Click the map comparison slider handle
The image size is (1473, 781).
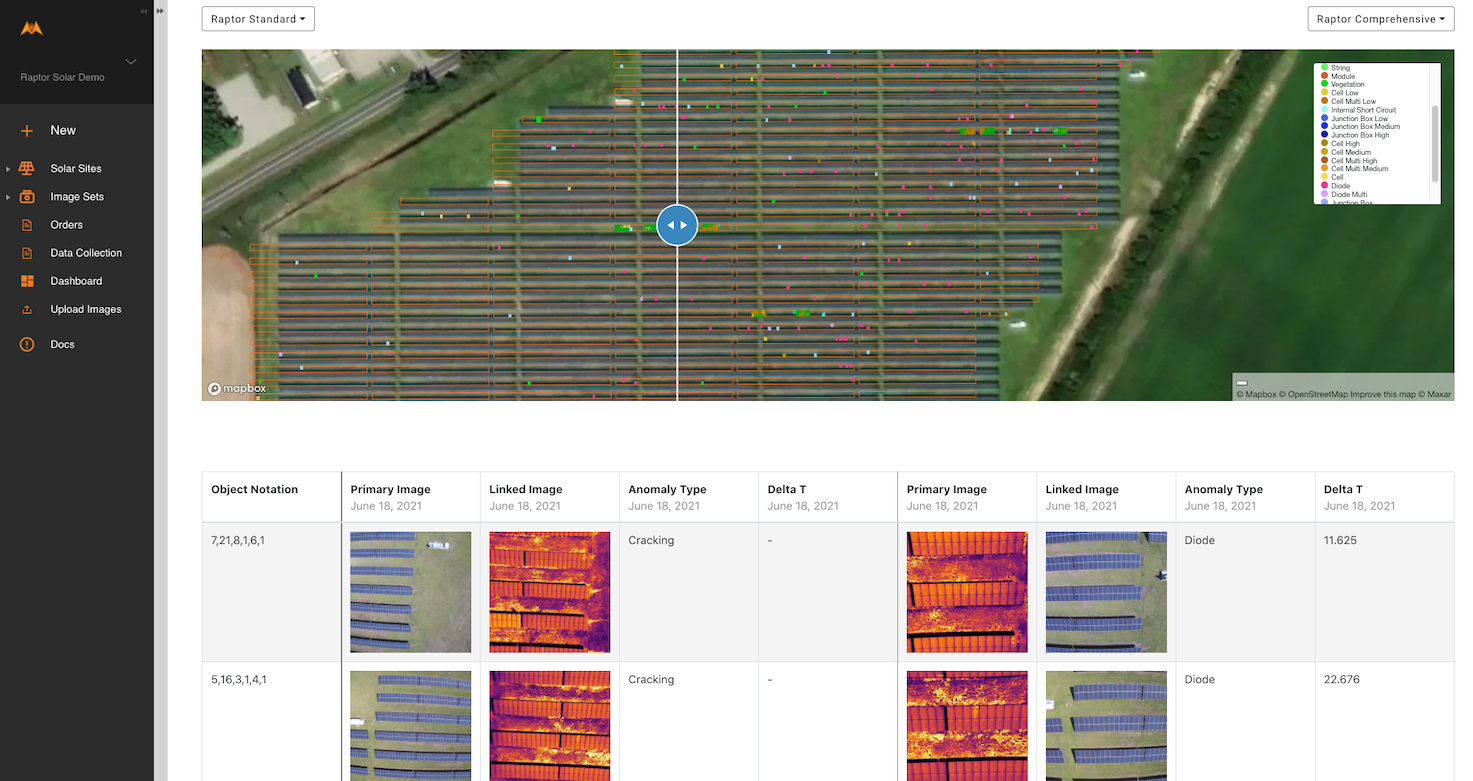tap(677, 225)
